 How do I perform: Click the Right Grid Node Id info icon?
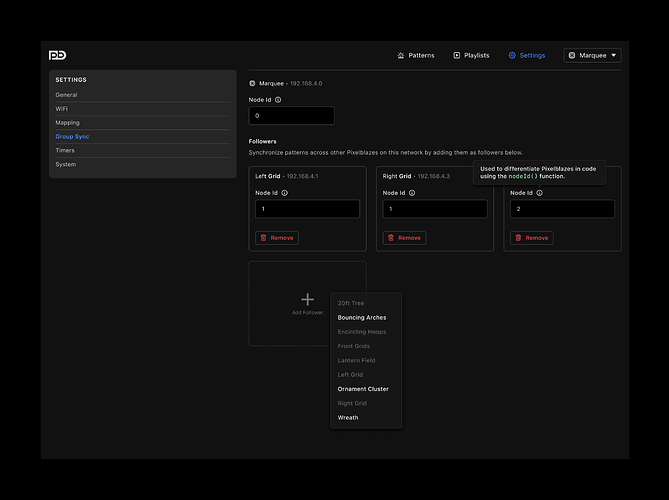coord(412,193)
